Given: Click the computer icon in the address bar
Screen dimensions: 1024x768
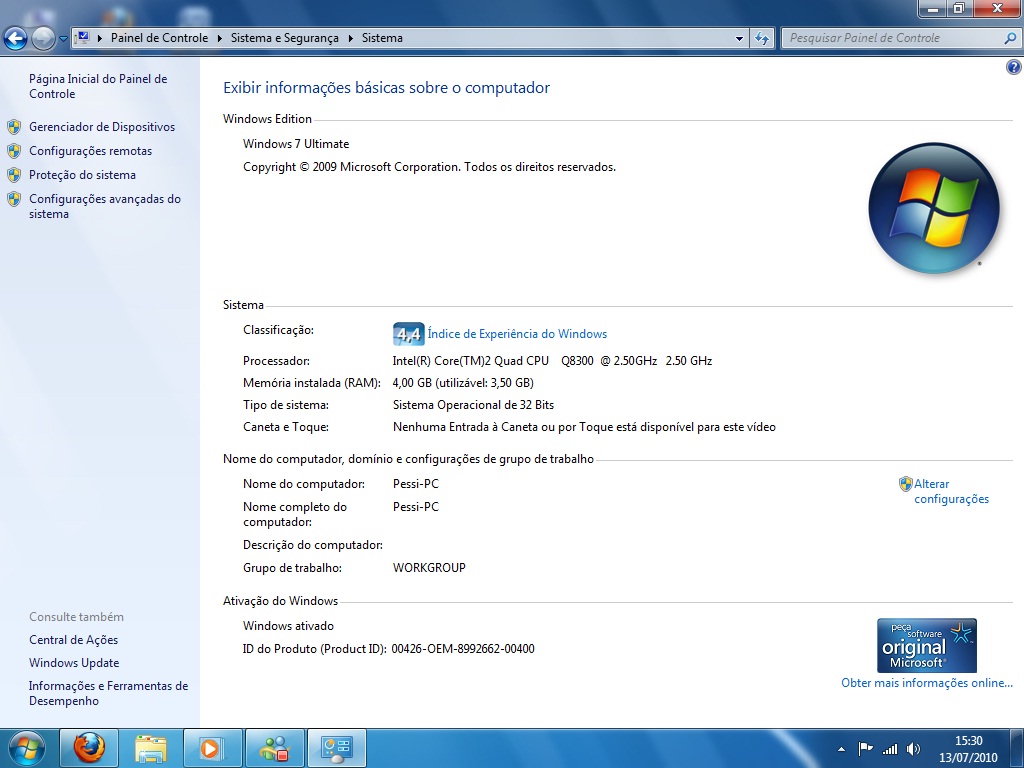Looking at the screenshot, I should [x=82, y=38].
